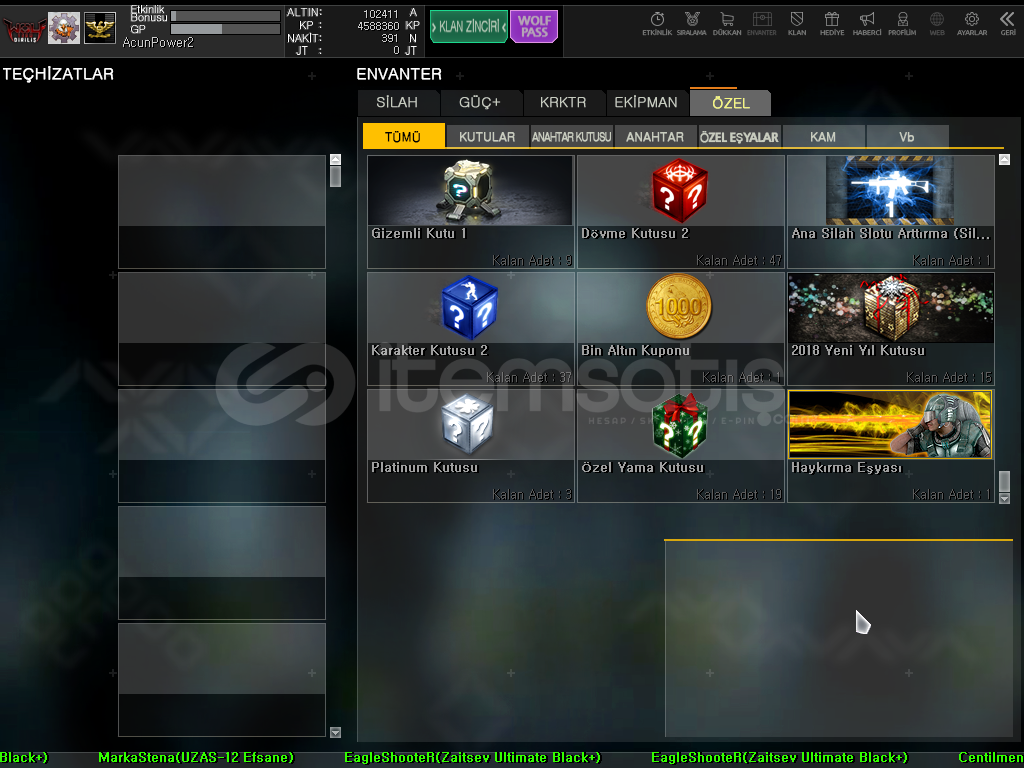The height and width of the screenshot is (768, 1024).
Task: Open the Envanter icon in top bar
Action: point(761,24)
